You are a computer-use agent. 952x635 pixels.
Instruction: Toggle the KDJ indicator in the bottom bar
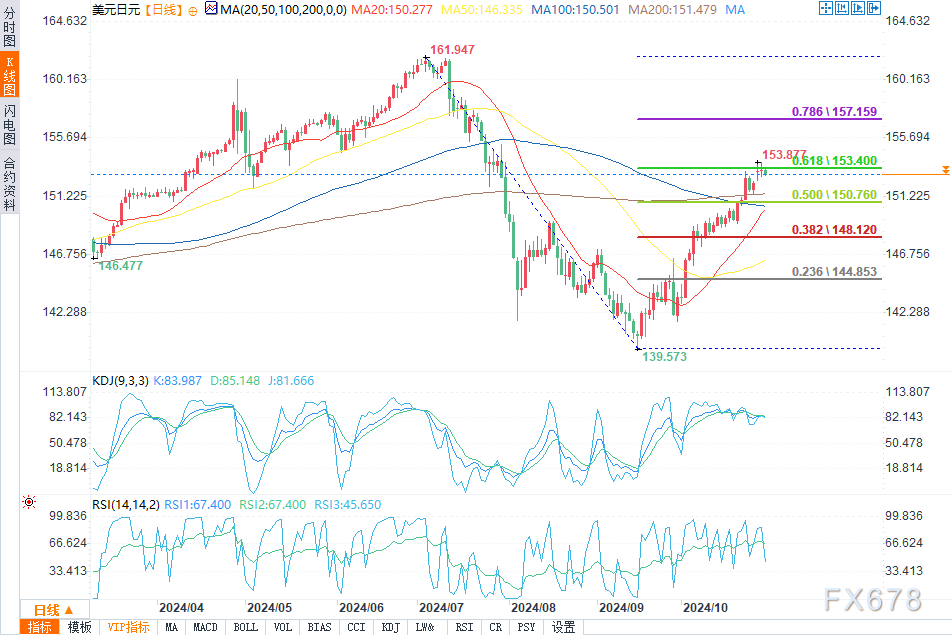pos(390,627)
